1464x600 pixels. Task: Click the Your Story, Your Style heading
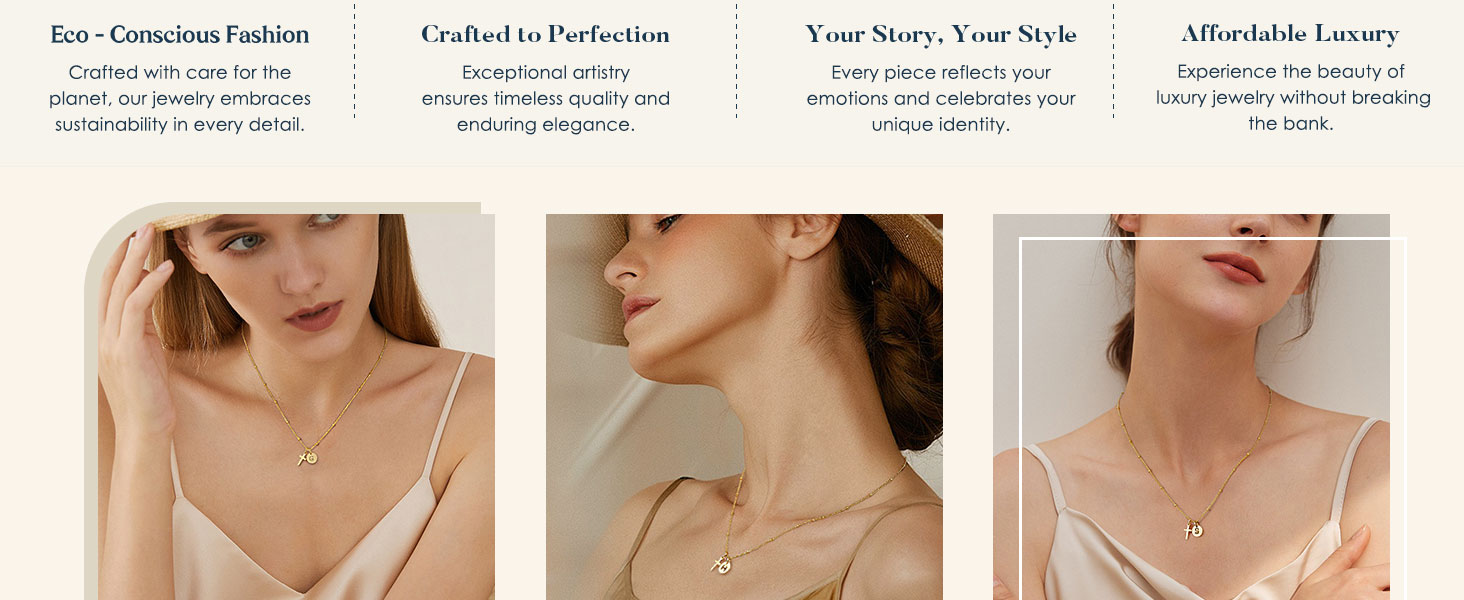[x=941, y=35]
